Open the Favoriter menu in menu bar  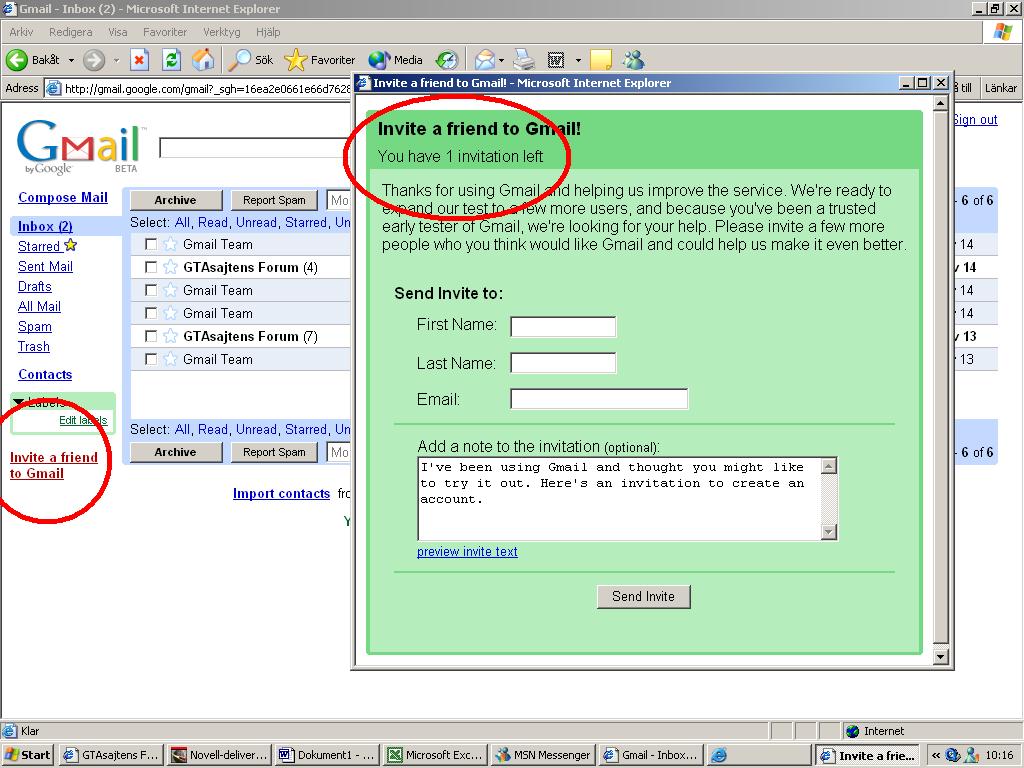pos(165,32)
